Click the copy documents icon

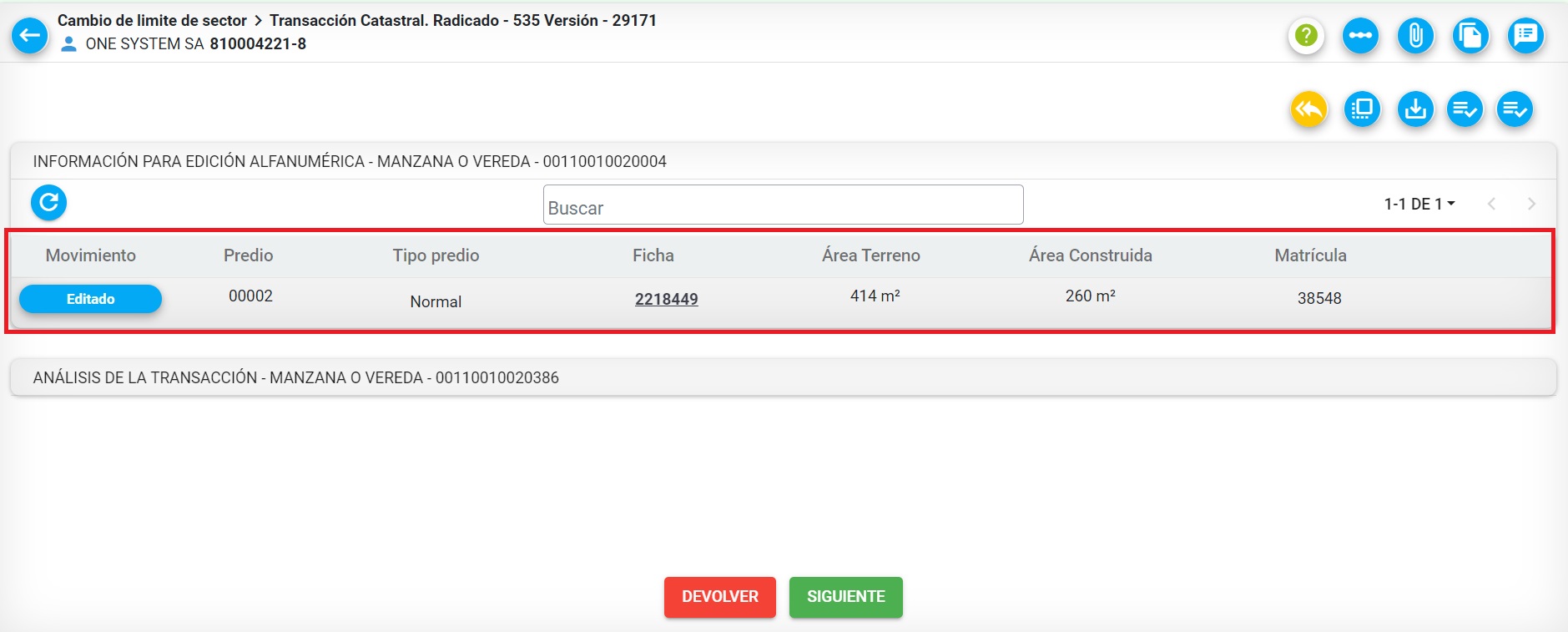point(1470,36)
